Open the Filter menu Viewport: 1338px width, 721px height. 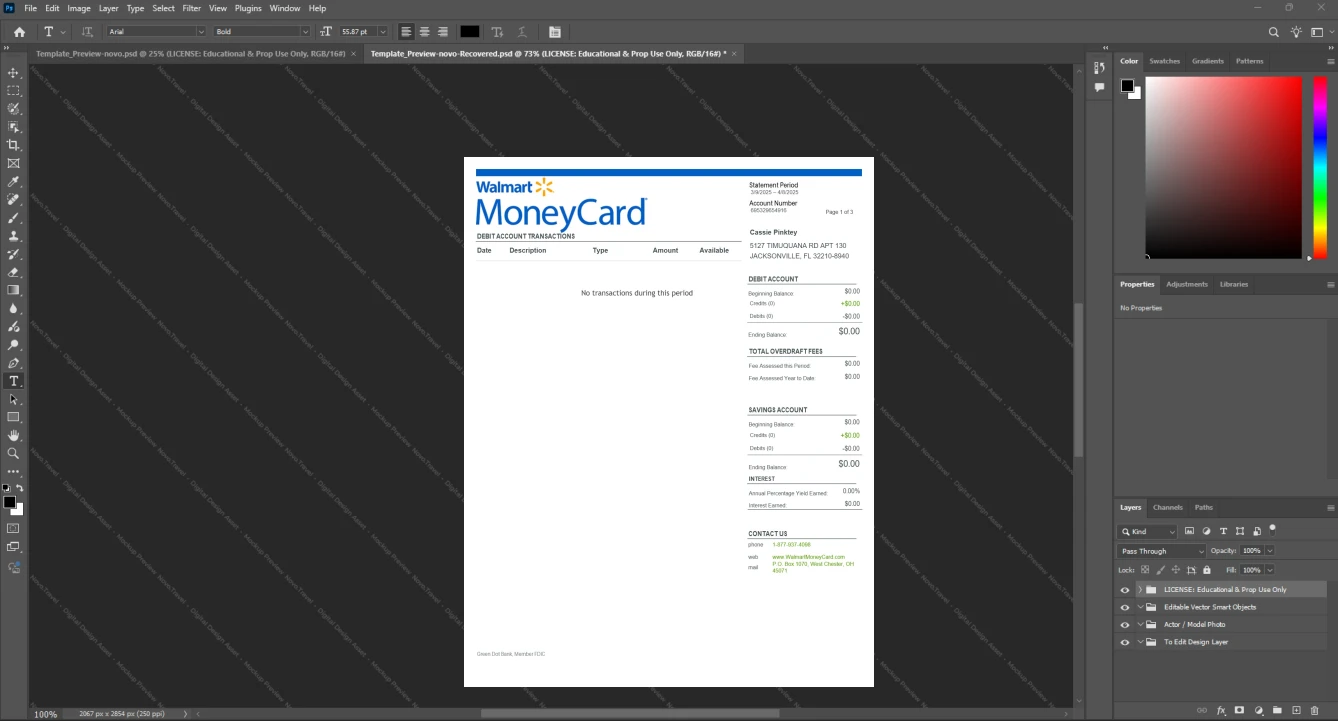coord(191,8)
